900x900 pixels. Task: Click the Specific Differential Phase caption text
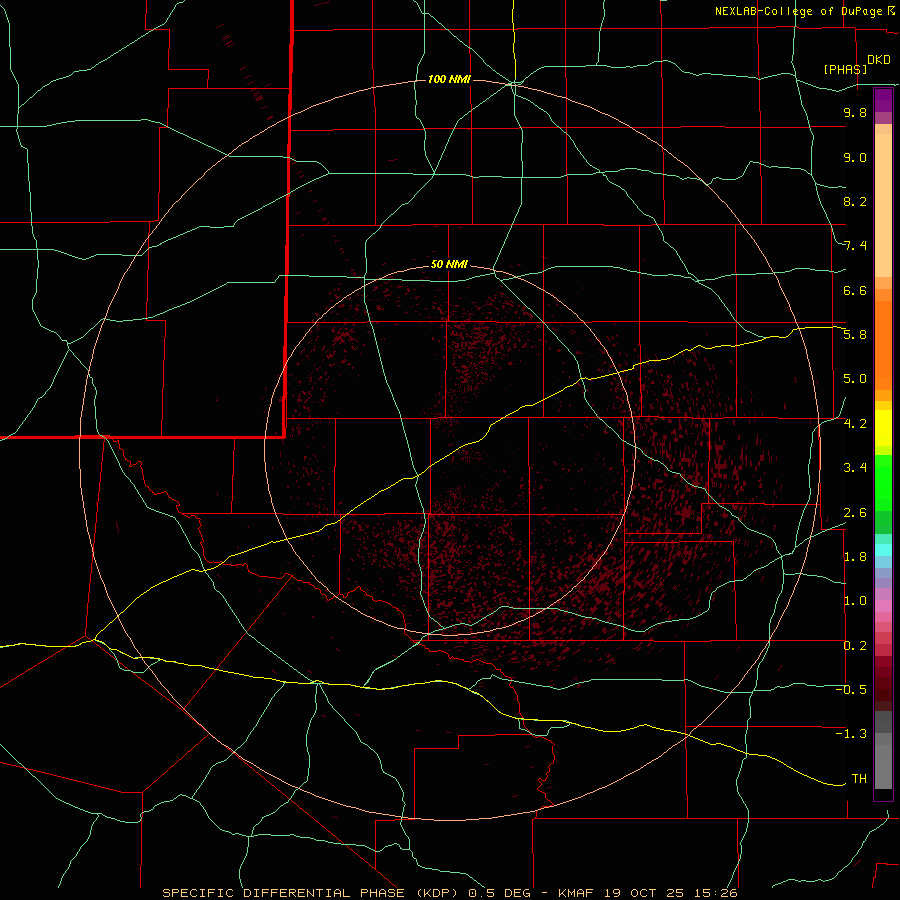click(x=450, y=892)
